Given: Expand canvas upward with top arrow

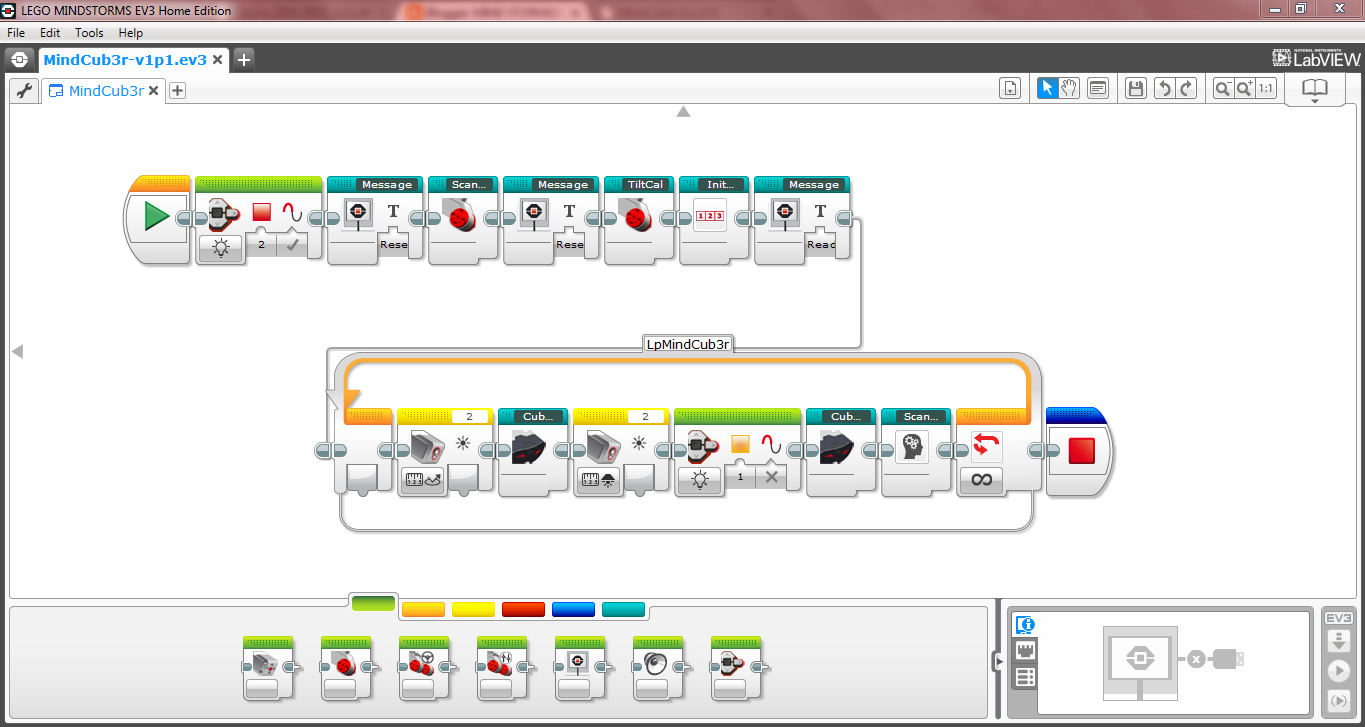Looking at the screenshot, I should click(x=683, y=112).
